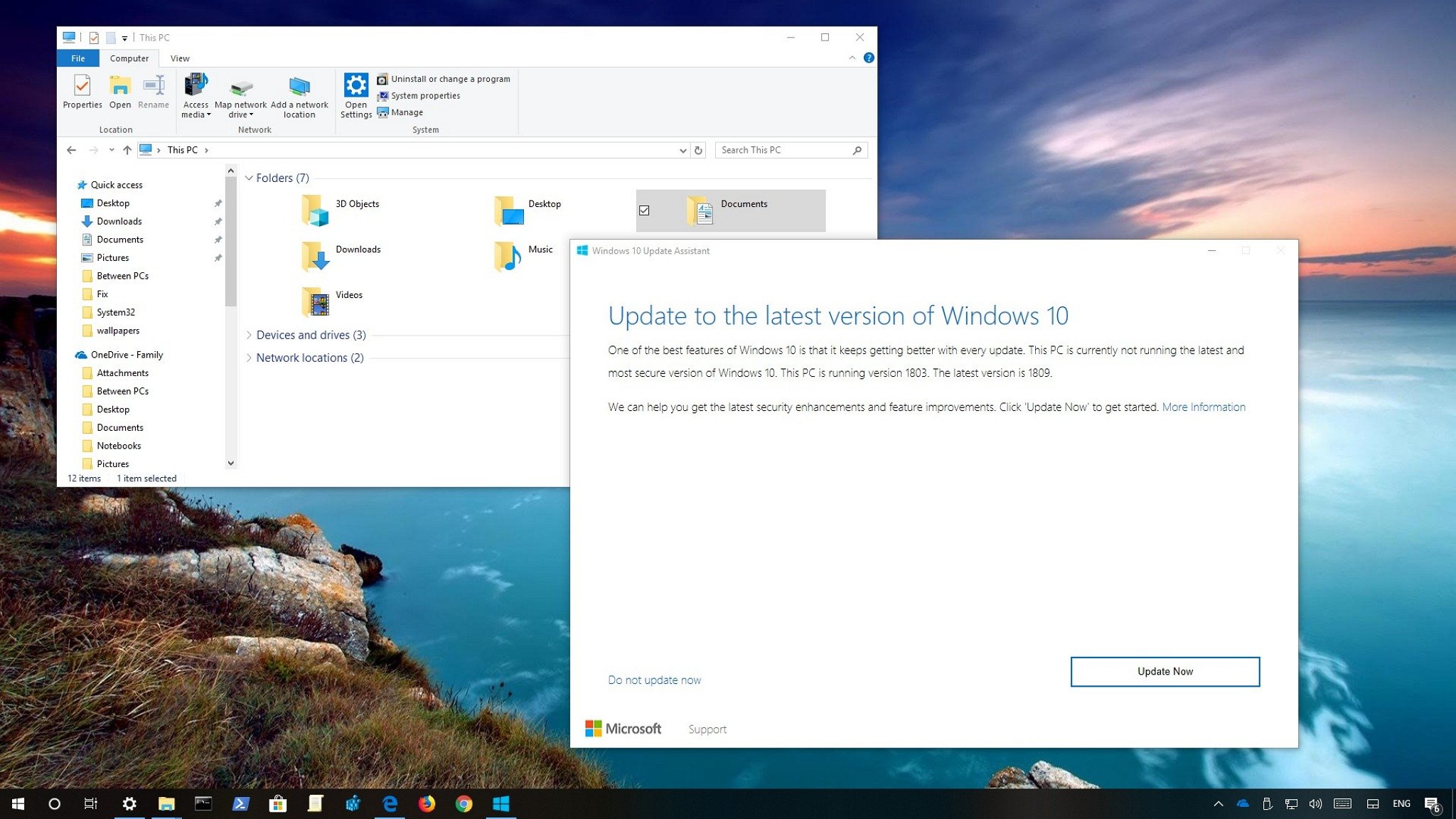Select the Computer ribbon tab

click(127, 58)
